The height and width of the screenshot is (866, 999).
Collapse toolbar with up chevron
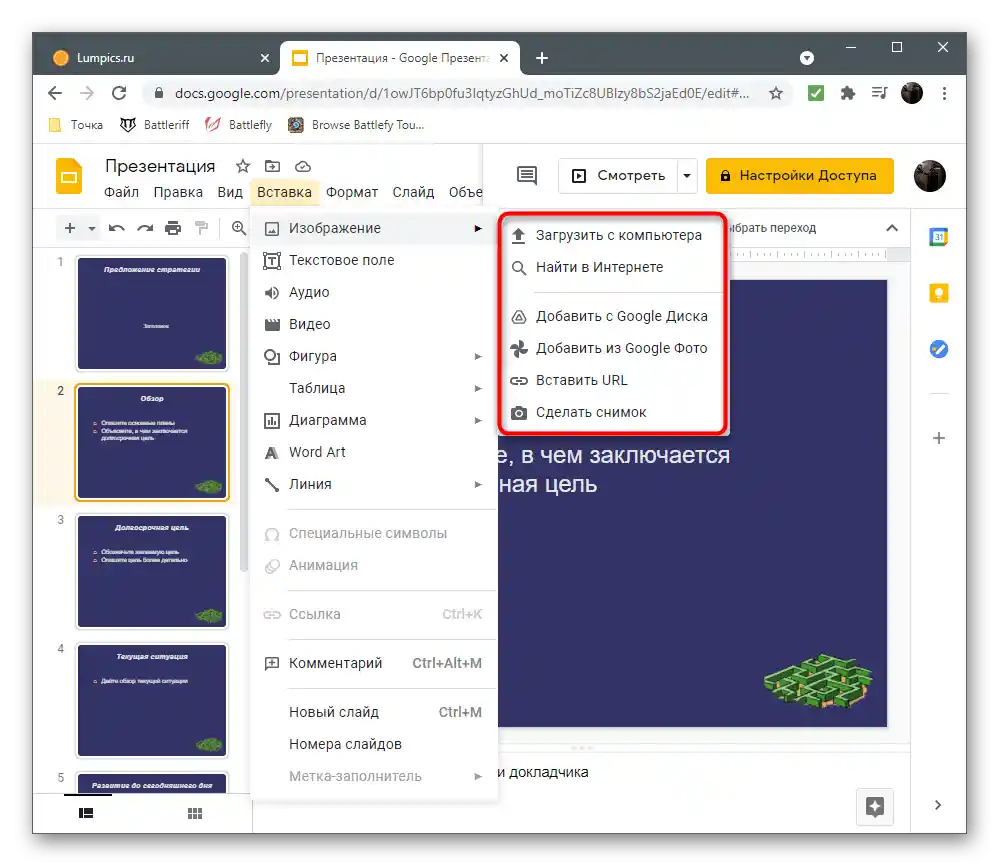coord(892,227)
